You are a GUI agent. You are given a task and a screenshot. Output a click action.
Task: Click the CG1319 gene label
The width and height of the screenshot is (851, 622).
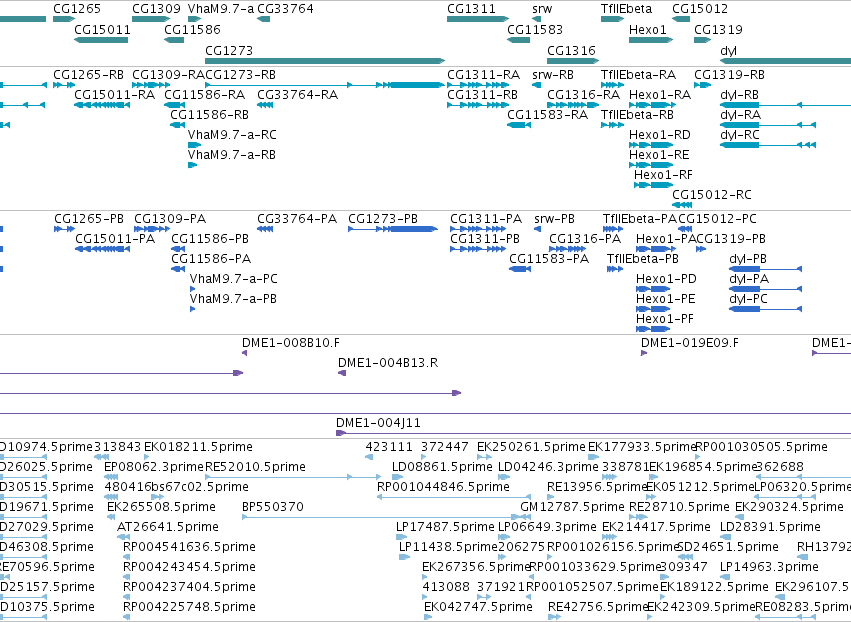pos(718,29)
